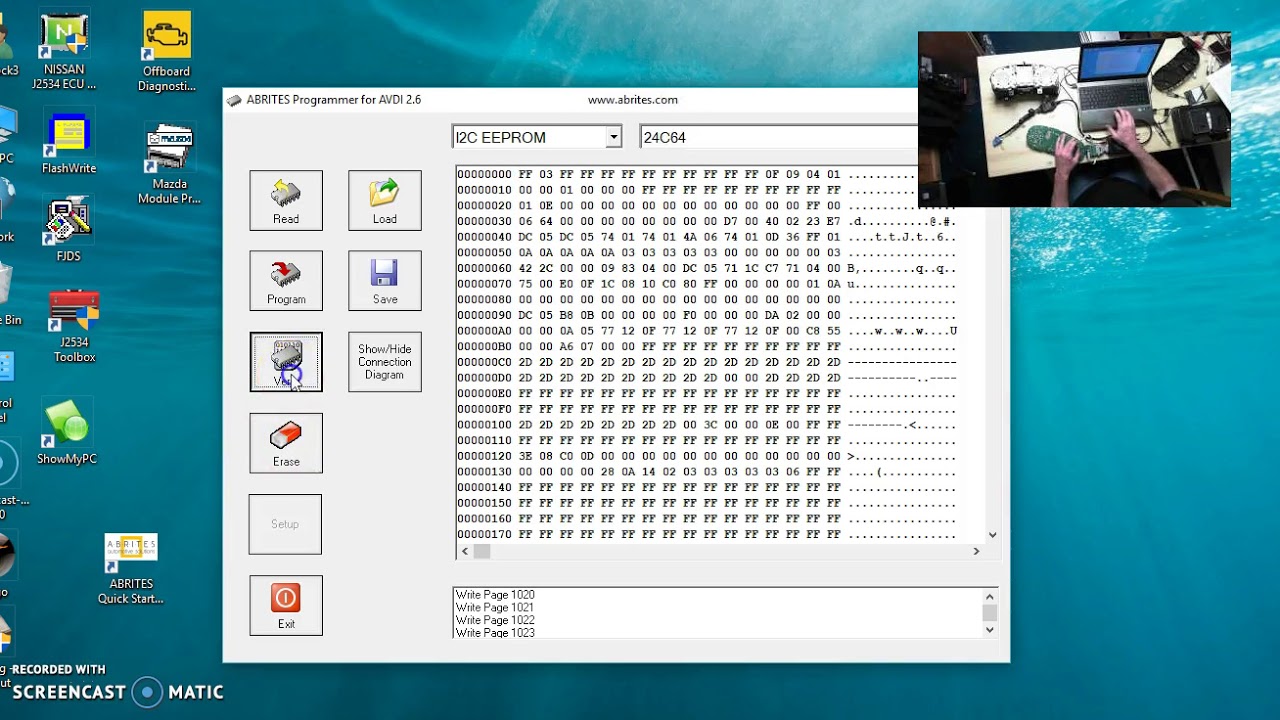Viewport: 1280px width, 720px height.
Task: Click hex row at address 00000170
Action: 707,535
